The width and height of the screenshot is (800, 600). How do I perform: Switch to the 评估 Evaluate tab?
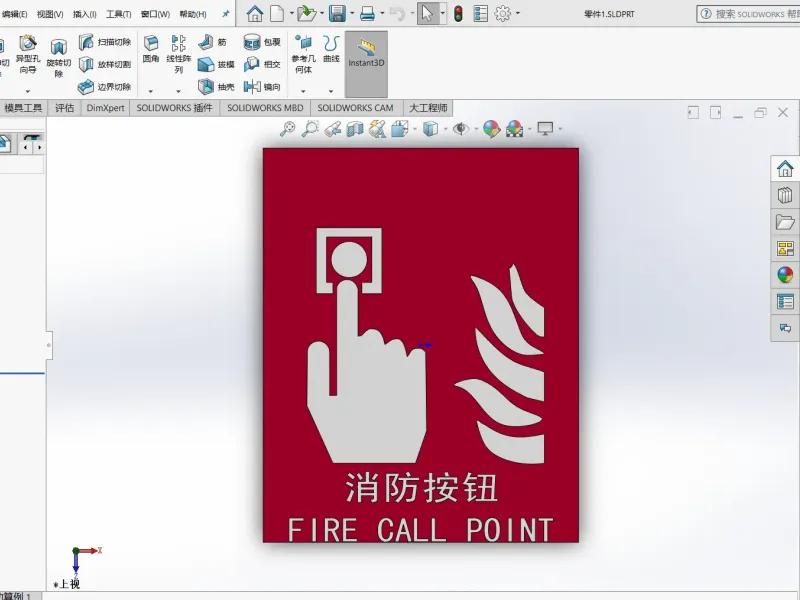[x=64, y=108]
